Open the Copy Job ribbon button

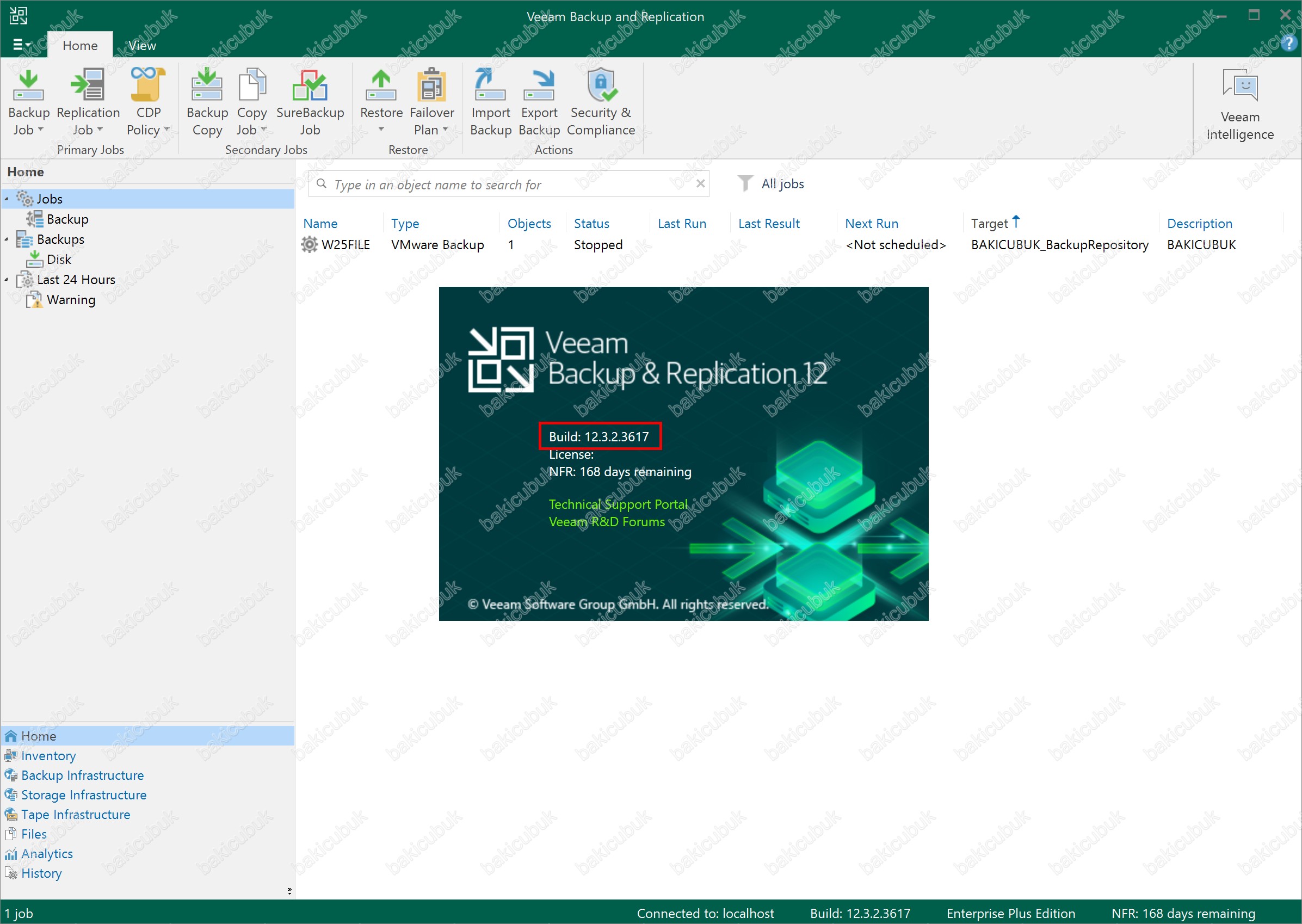[x=252, y=102]
